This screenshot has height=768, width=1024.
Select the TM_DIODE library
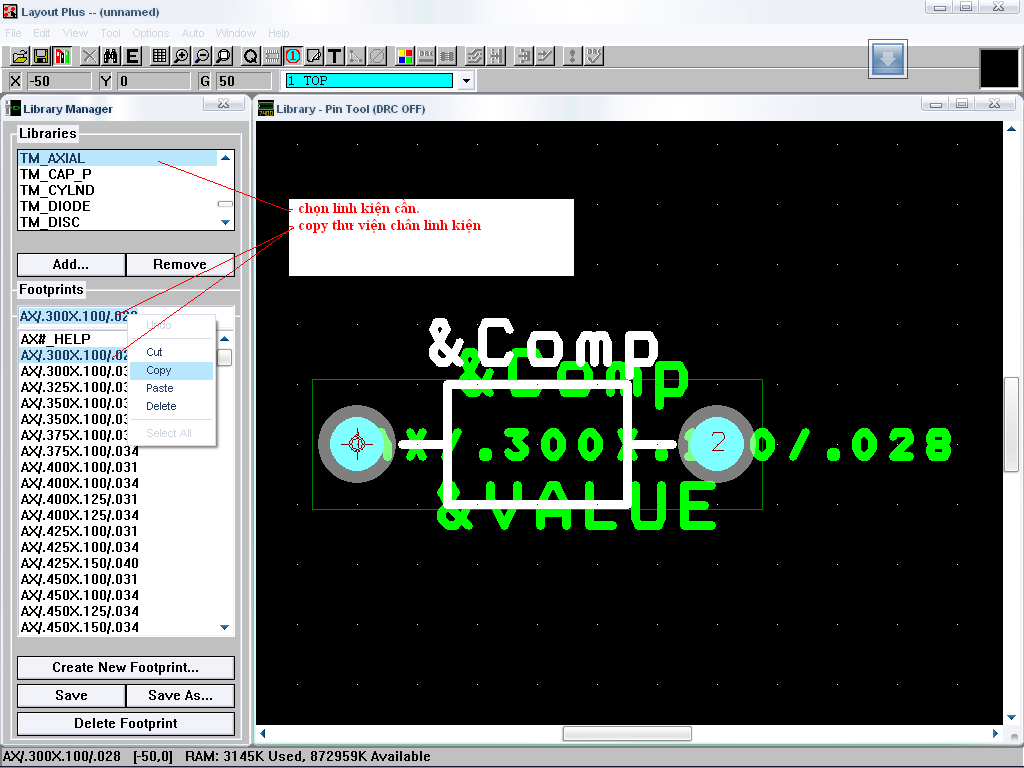click(x=118, y=206)
